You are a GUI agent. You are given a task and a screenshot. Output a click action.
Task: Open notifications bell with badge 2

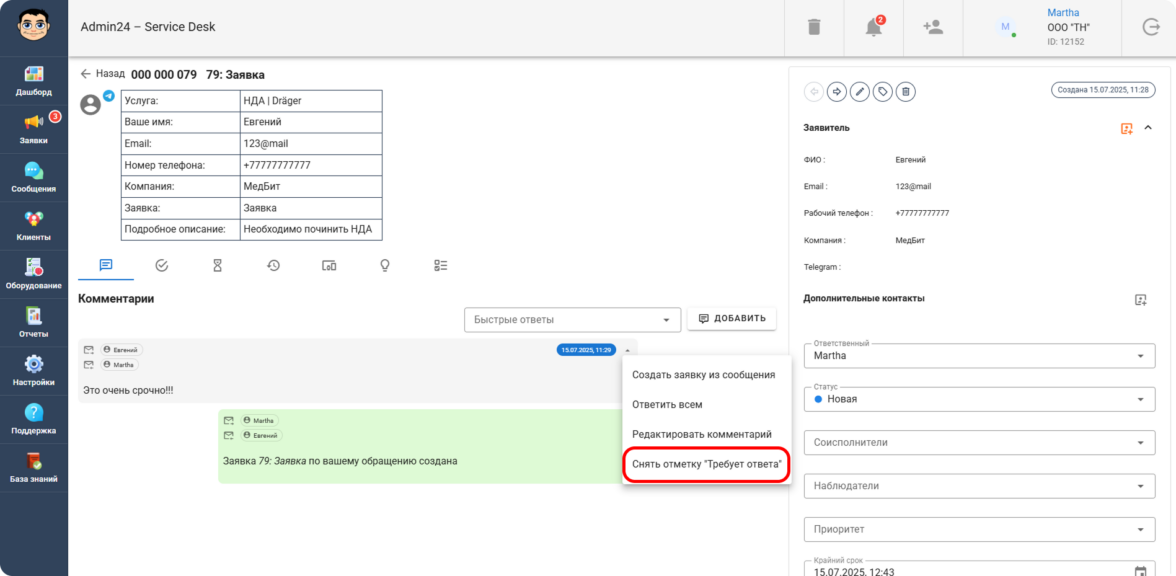tap(874, 27)
